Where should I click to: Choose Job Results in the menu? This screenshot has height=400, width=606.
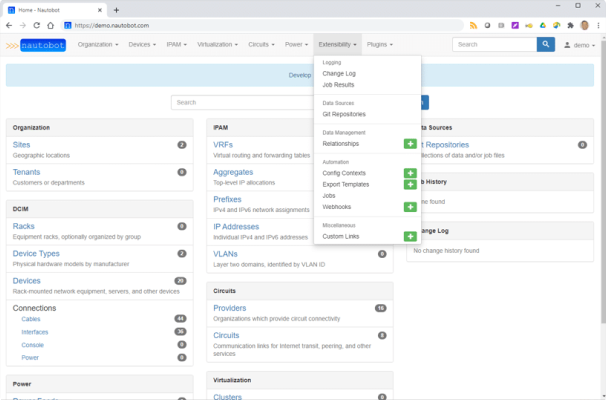[338, 85]
